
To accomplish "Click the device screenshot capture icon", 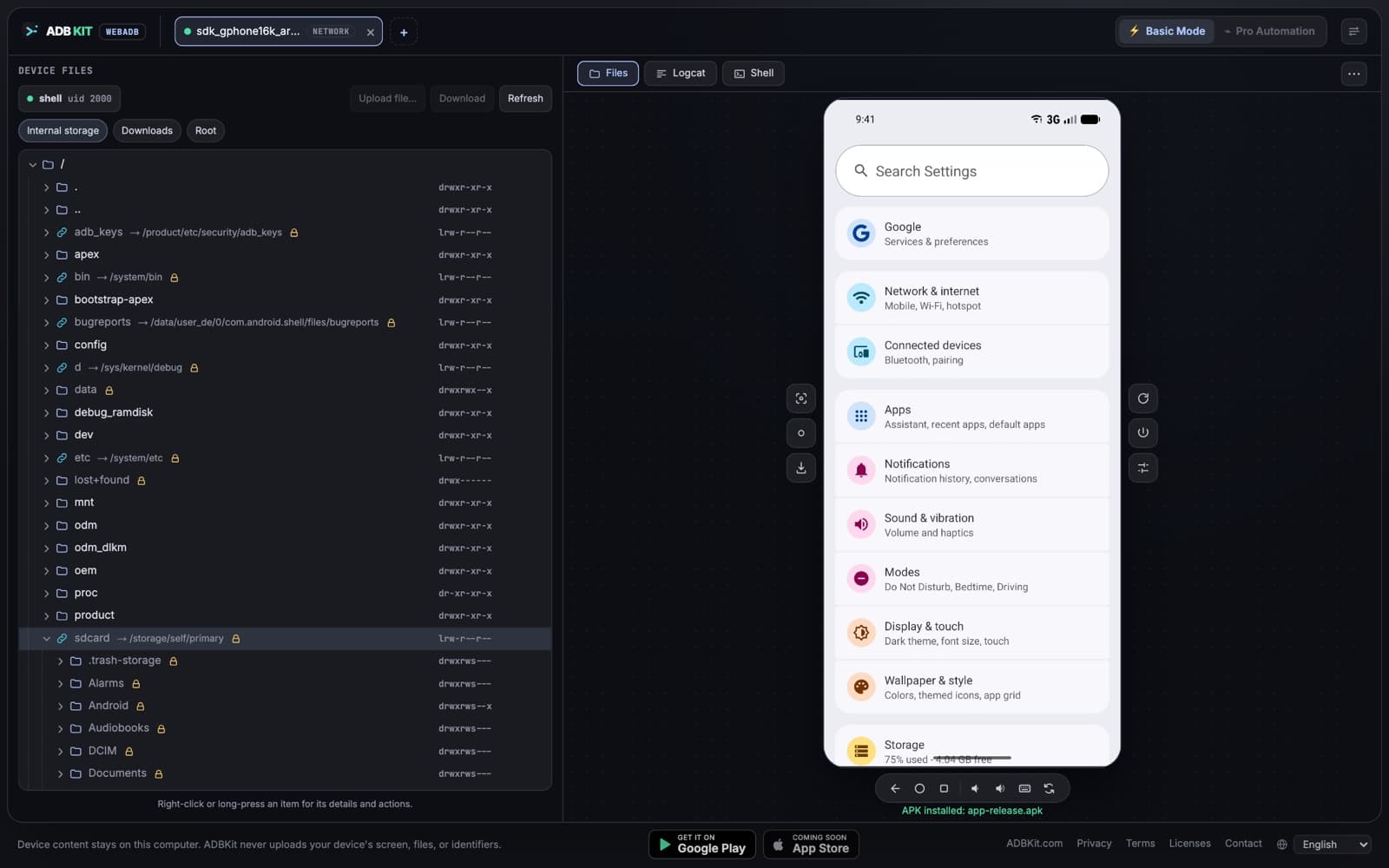I will coord(800,398).
